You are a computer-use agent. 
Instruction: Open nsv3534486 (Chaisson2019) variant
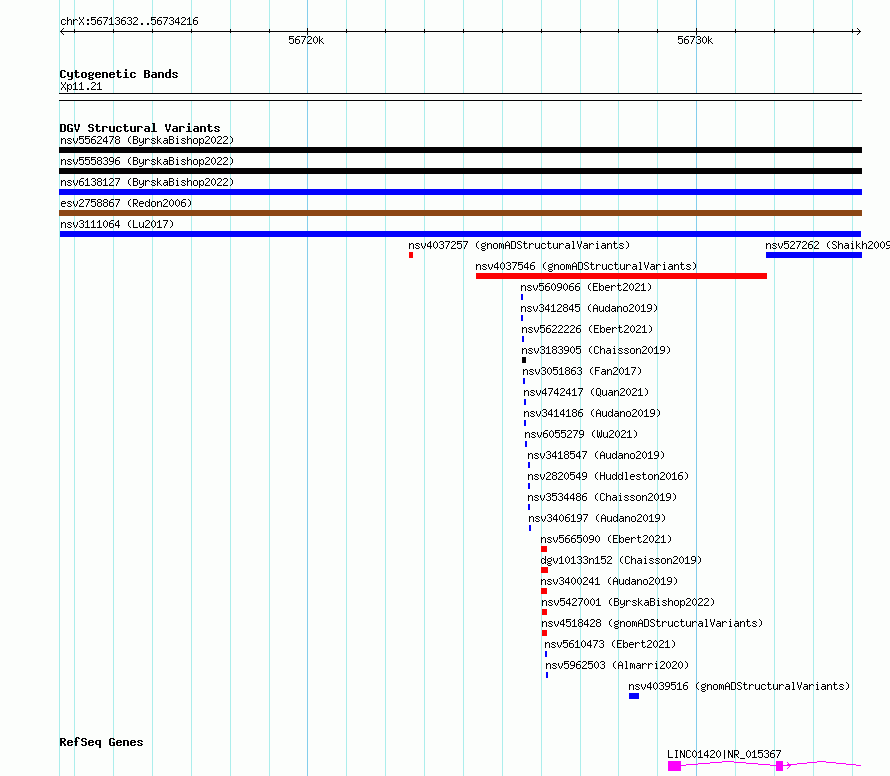(602, 497)
